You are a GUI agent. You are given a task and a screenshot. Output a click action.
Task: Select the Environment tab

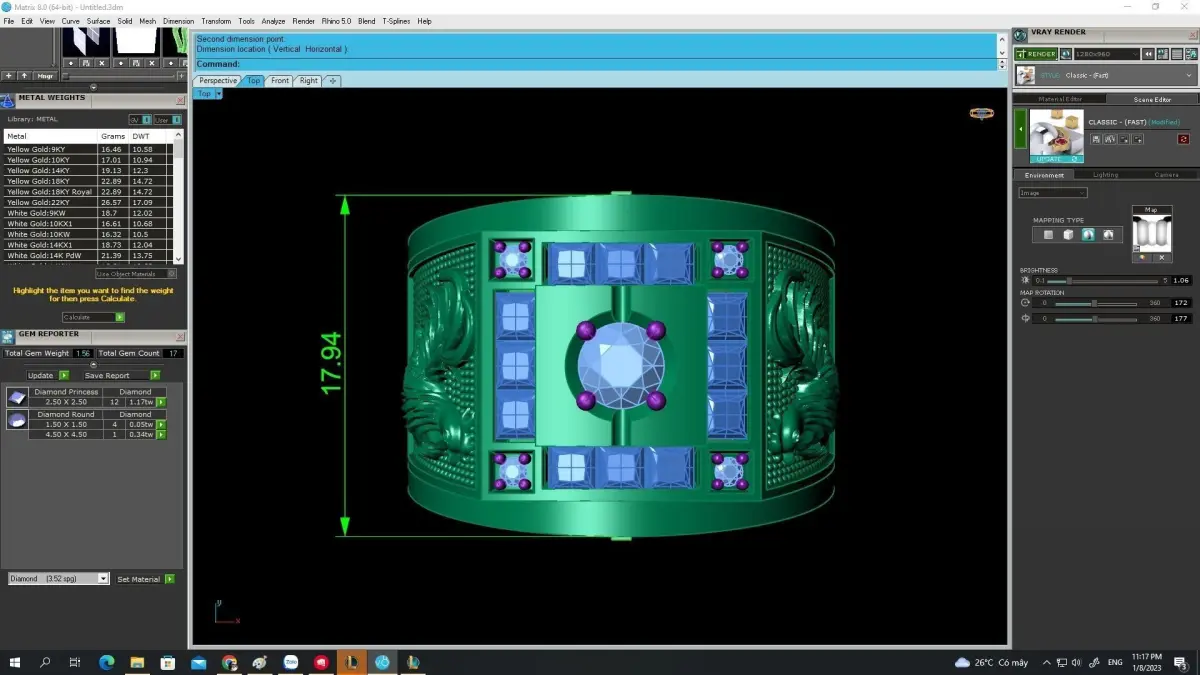point(1045,175)
